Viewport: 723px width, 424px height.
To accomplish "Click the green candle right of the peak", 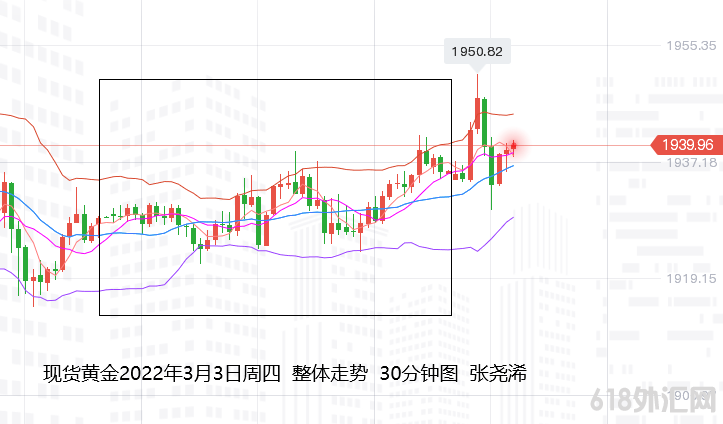I will point(484,120).
